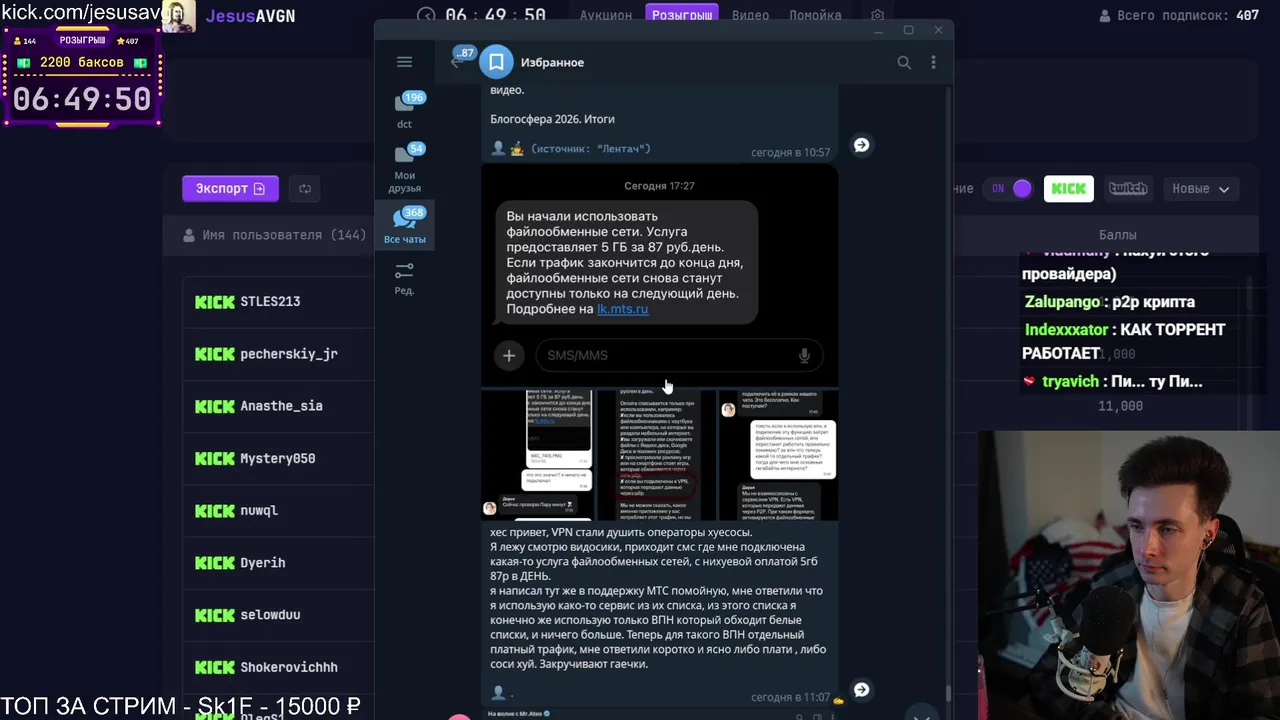Click the KICK logo beside STLES213
The image size is (1280, 720).
215,301
